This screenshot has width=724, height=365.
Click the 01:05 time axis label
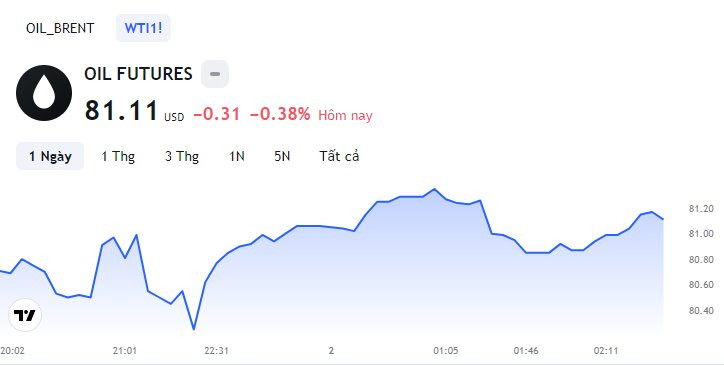coord(446,351)
